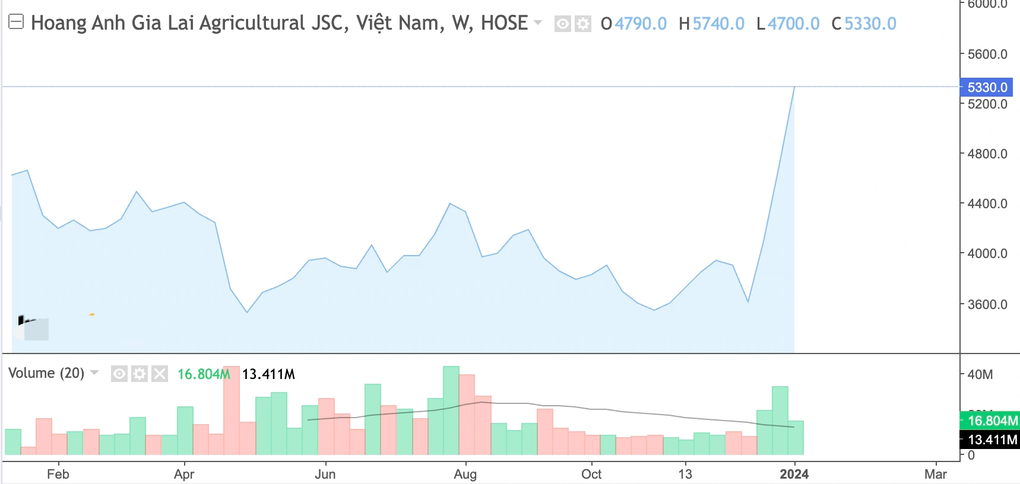
Task: Click the Volume (20) indicator label
Action: (46, 373)
